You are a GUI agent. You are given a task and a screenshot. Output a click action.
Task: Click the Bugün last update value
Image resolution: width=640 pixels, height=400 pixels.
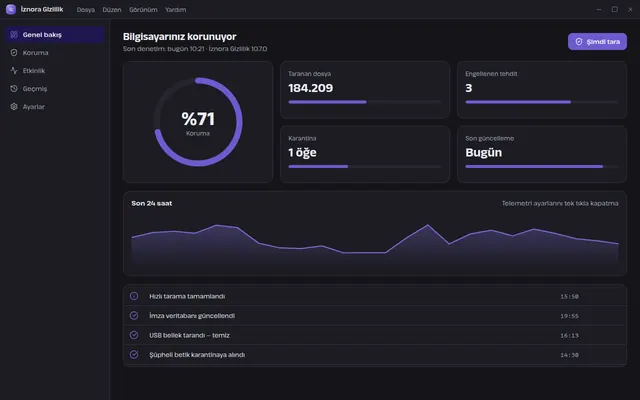pyautogui.click(x=484, y=153)
